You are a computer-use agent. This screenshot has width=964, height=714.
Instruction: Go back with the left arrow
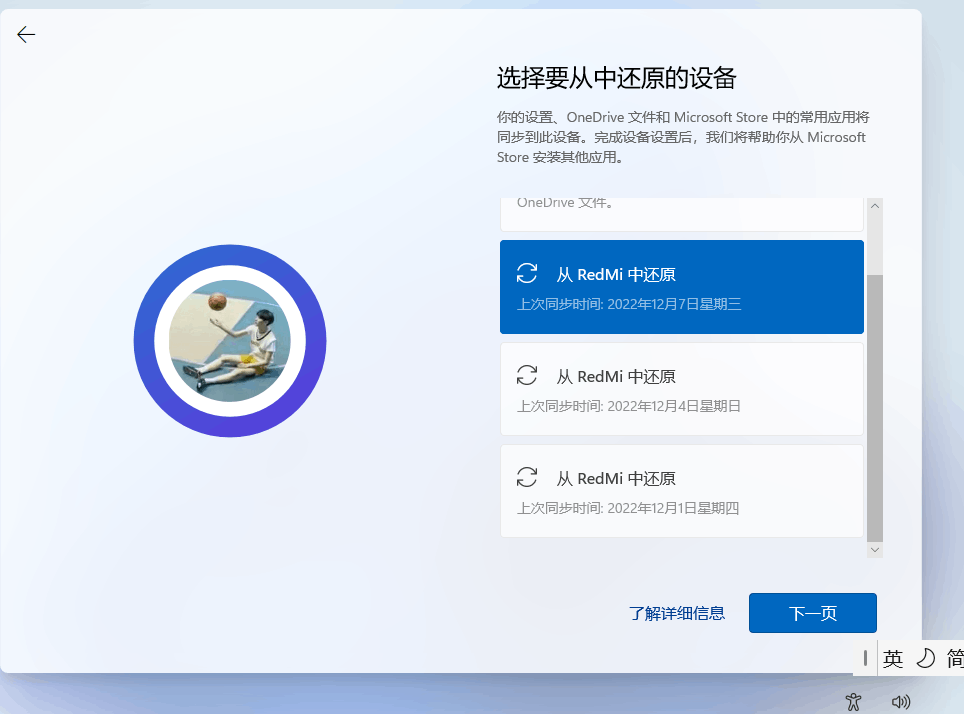tap(26, 34)
